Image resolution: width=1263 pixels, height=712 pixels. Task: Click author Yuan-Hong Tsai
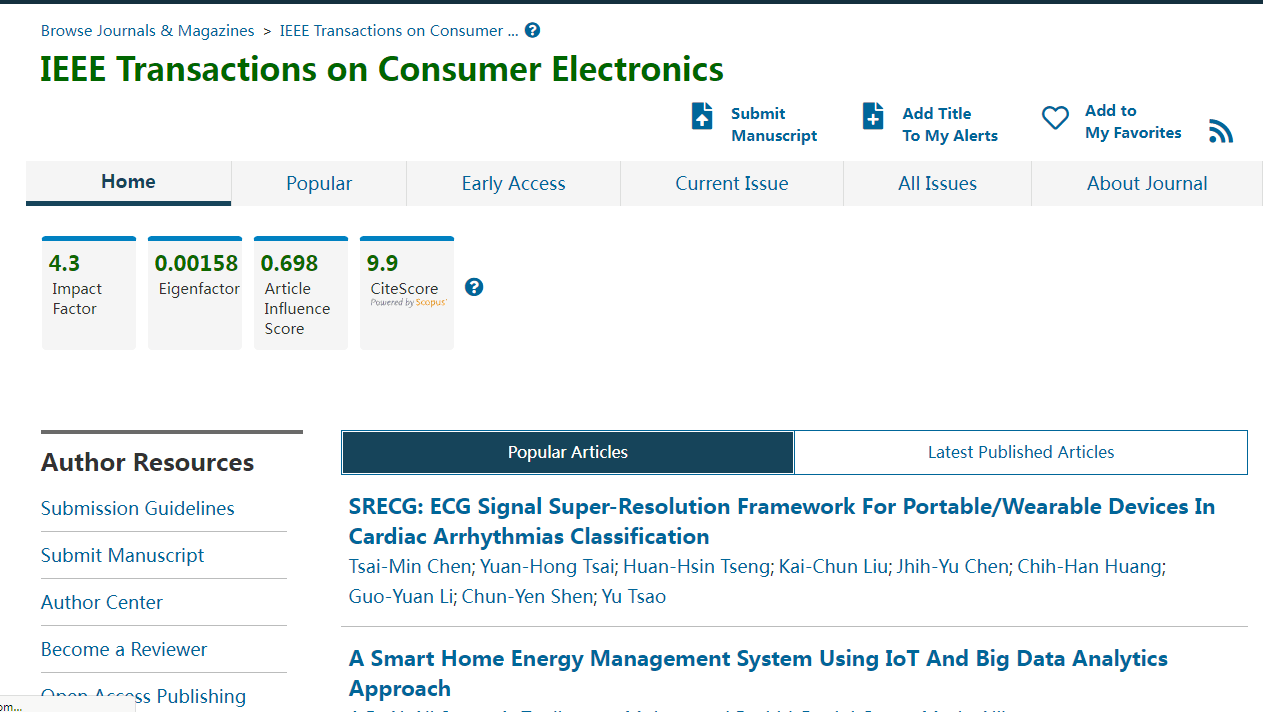pos(547,566)
